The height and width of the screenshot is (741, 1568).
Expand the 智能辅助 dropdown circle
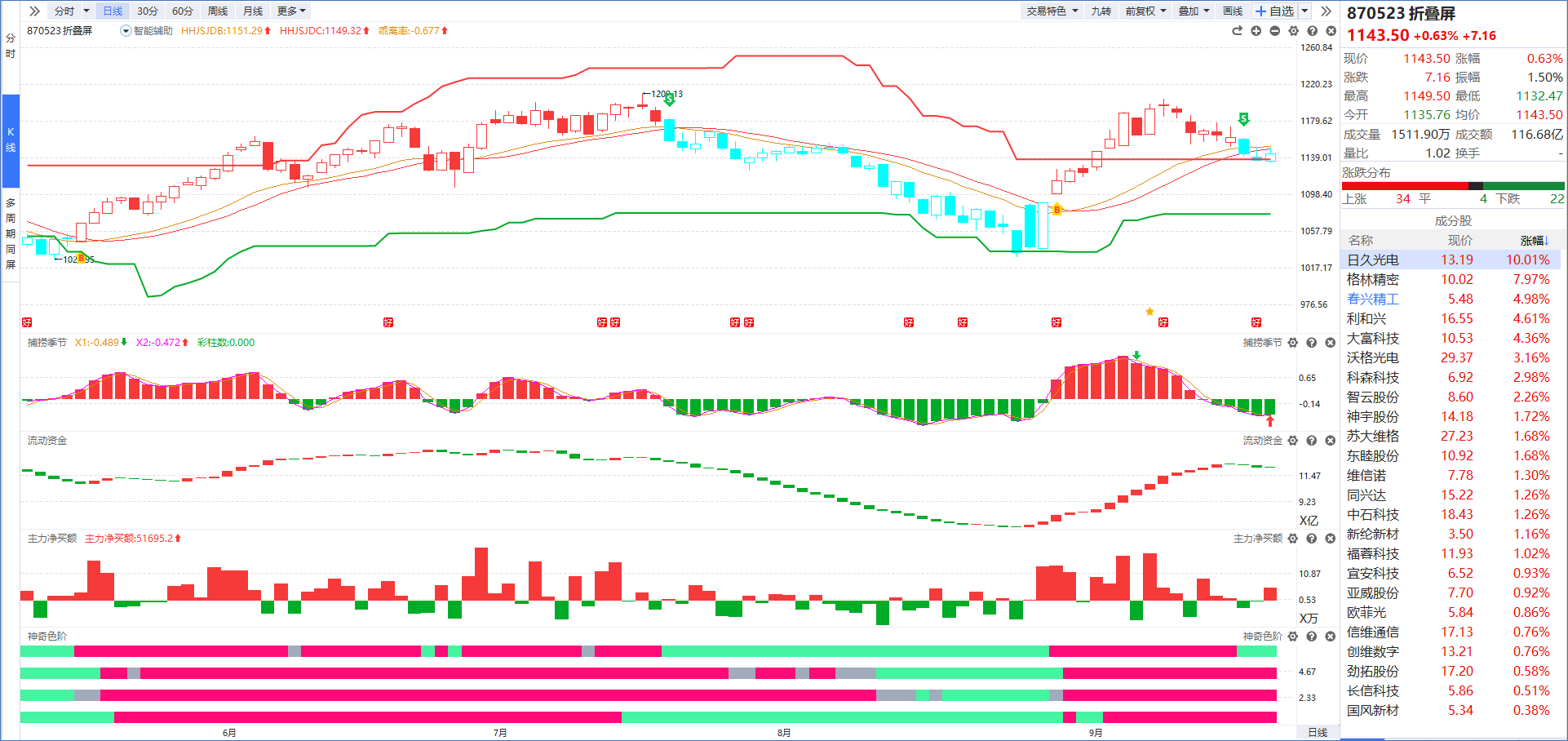point(126,31)
